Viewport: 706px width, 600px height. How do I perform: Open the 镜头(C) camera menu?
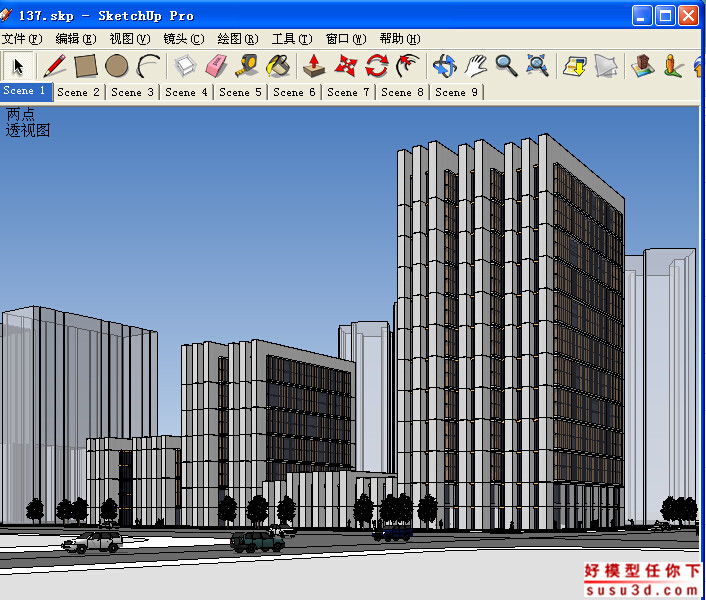tap(184, 39)
